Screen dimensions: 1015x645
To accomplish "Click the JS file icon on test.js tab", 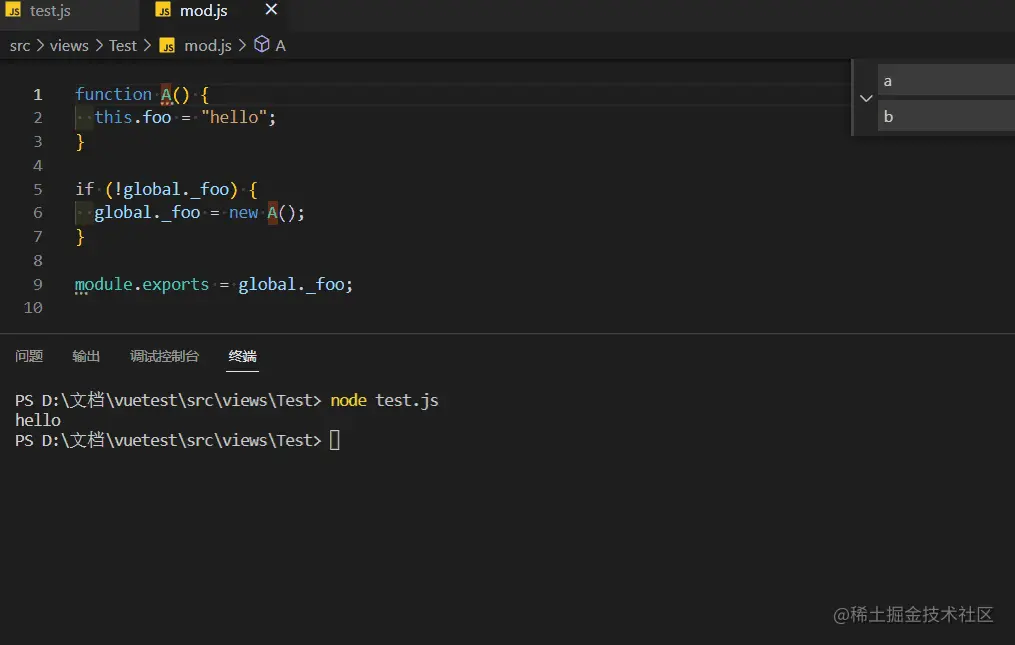I will pyautogui.click(x=13, y=10).
